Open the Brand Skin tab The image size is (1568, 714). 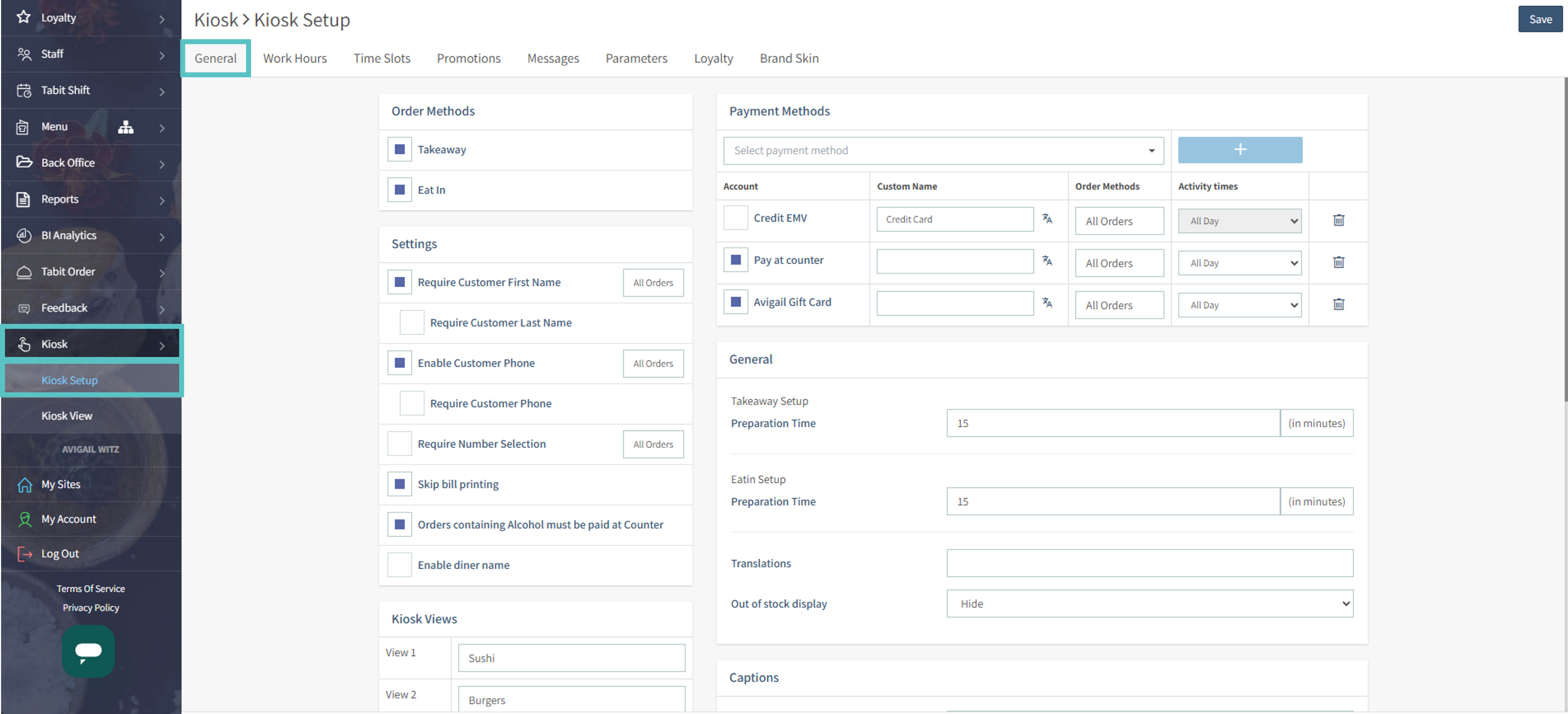coord(789,58)
